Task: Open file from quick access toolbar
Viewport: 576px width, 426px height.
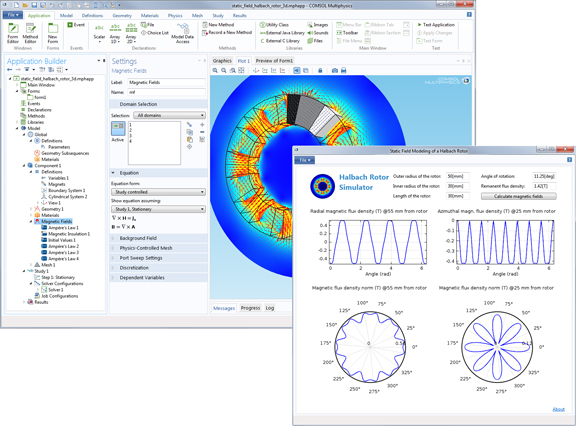Action: click(25, 5)
